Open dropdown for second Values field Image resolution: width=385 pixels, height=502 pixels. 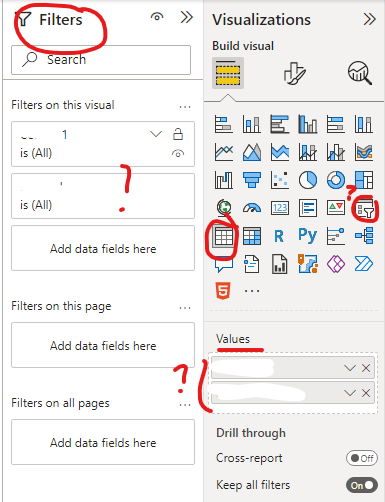point(350,393)
